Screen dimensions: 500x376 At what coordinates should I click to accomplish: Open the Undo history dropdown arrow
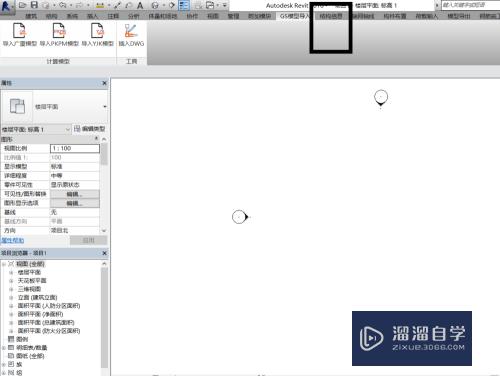click(x=71, y=5)
